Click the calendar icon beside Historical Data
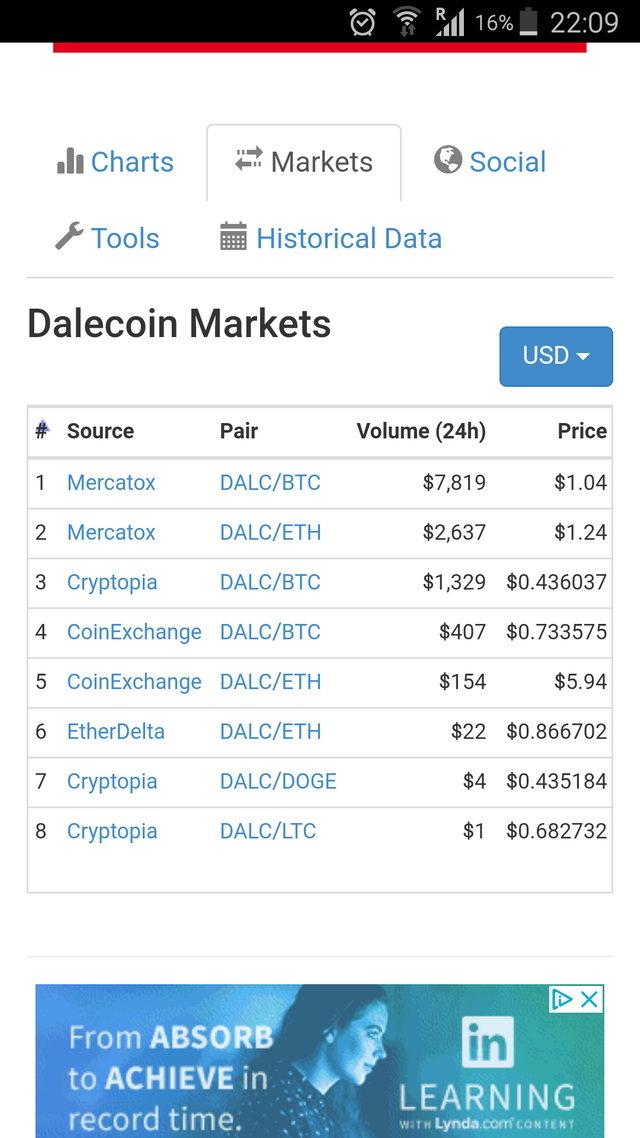Image resolution: width=640 pixels, height=1138 pixels. (233, 238)
